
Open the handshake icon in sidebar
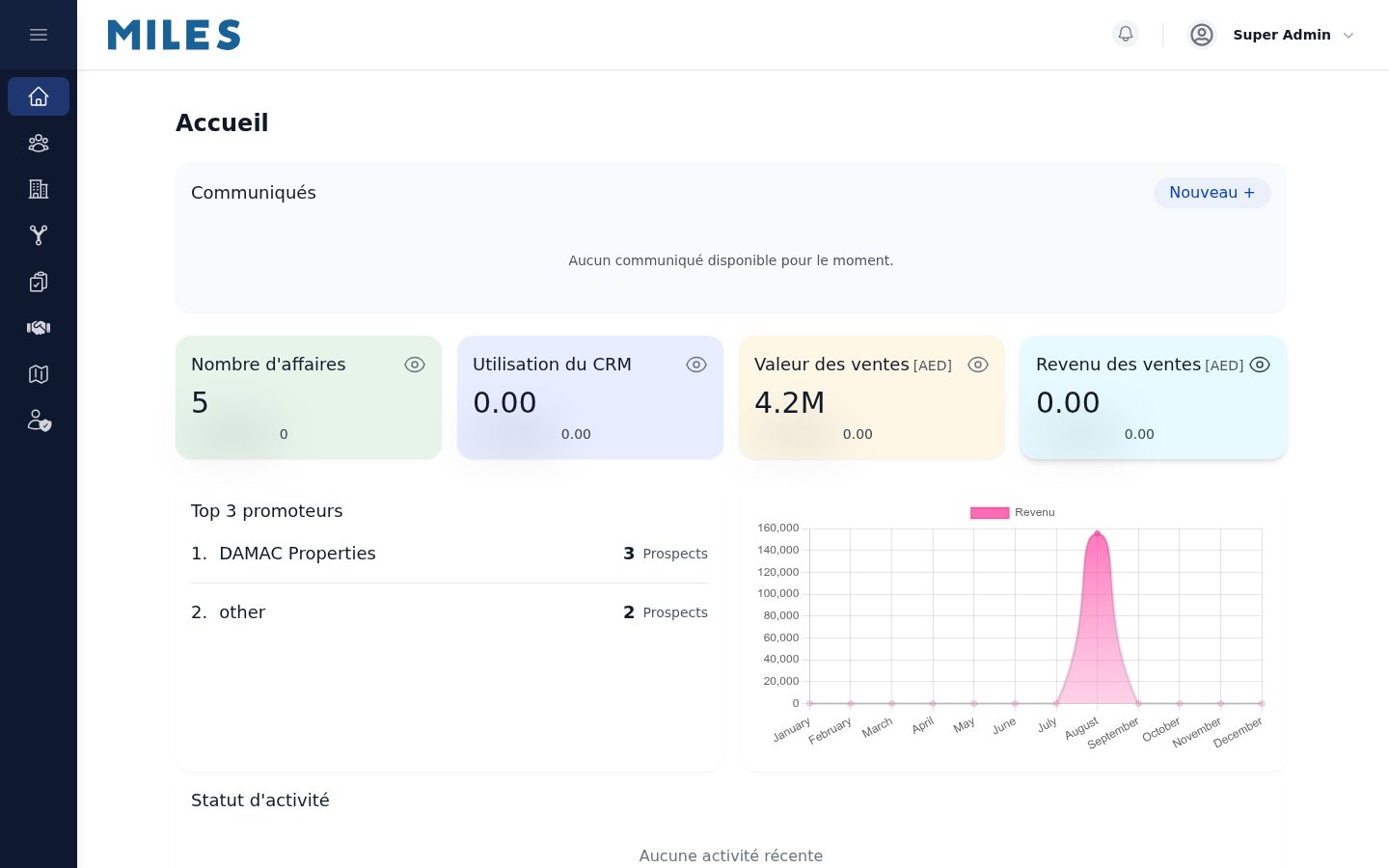tap(39, 328)
